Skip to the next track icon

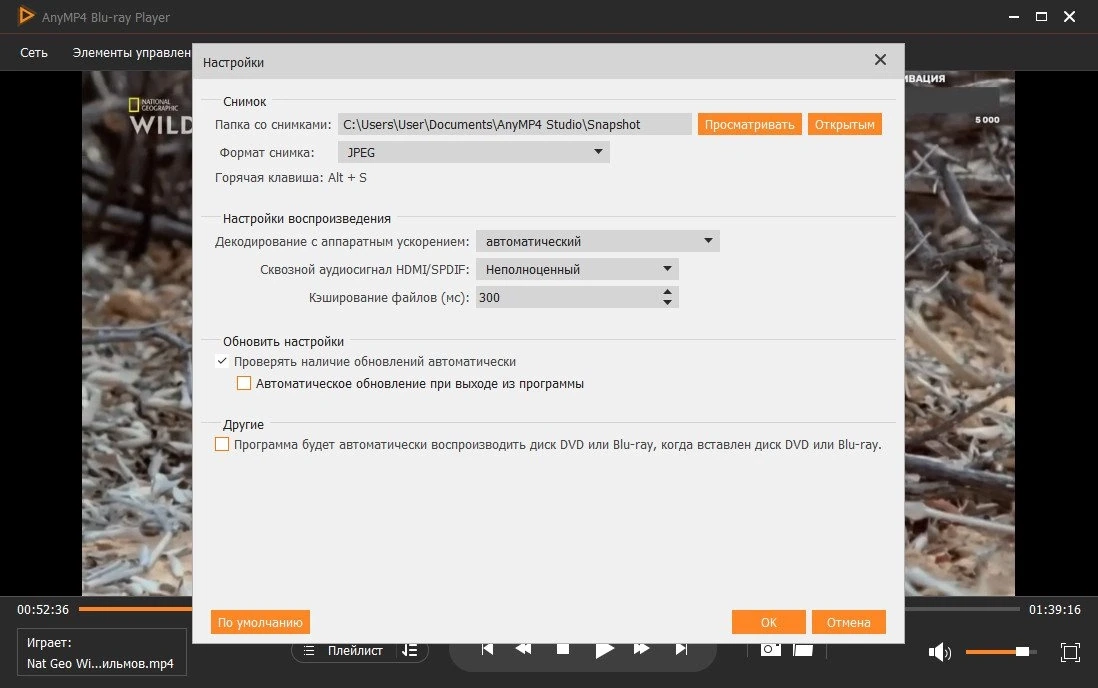click(681, 649)
